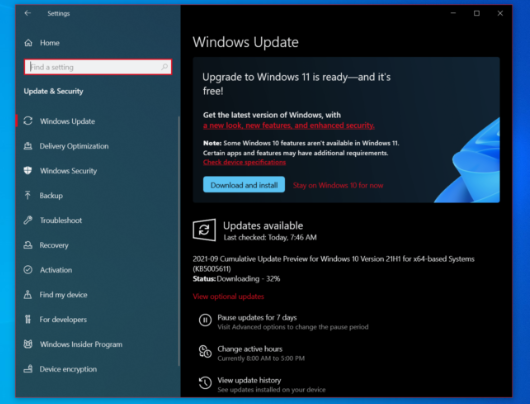Viewport: 530px width, 404px height.
Task: Click the Update & Security heading
Action: pos(53,91)
